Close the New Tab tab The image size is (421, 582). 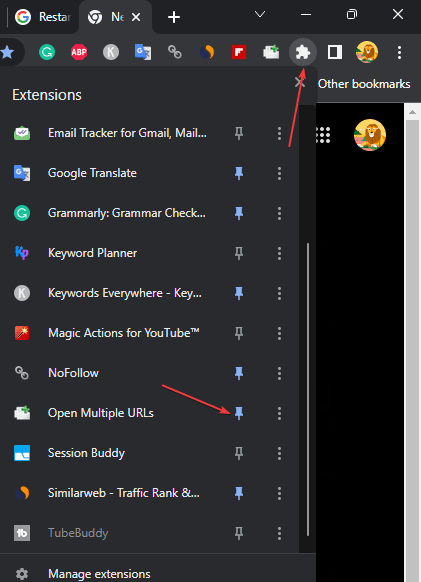pos(136,17)
